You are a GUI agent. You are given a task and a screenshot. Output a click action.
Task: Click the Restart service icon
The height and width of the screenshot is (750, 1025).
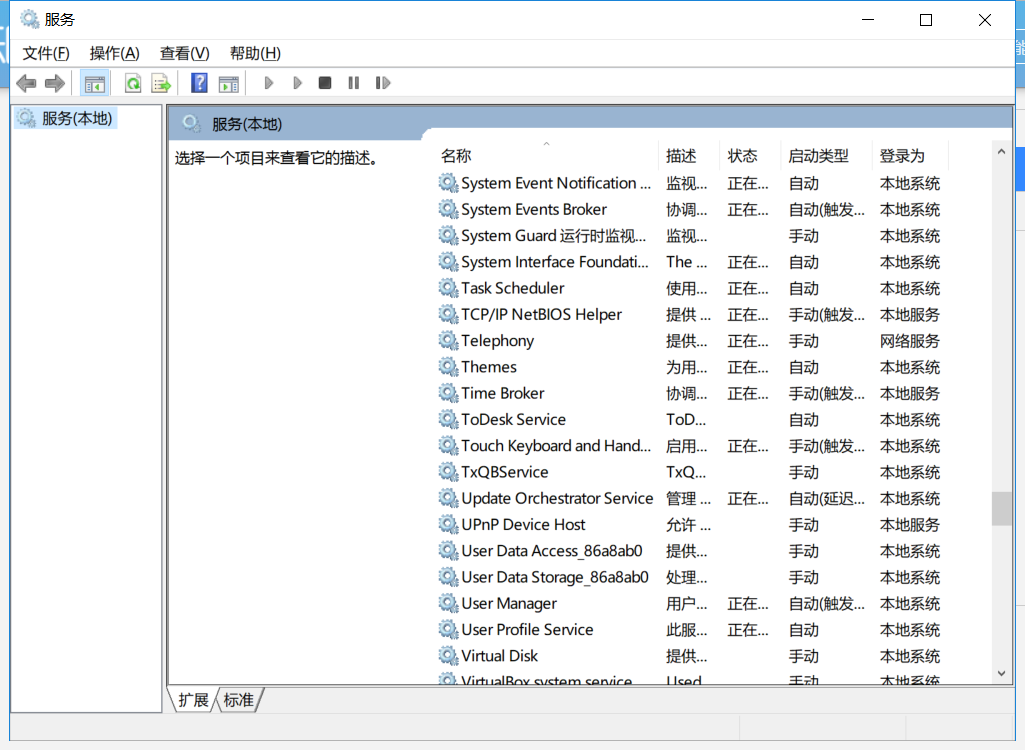pos(382,83)
